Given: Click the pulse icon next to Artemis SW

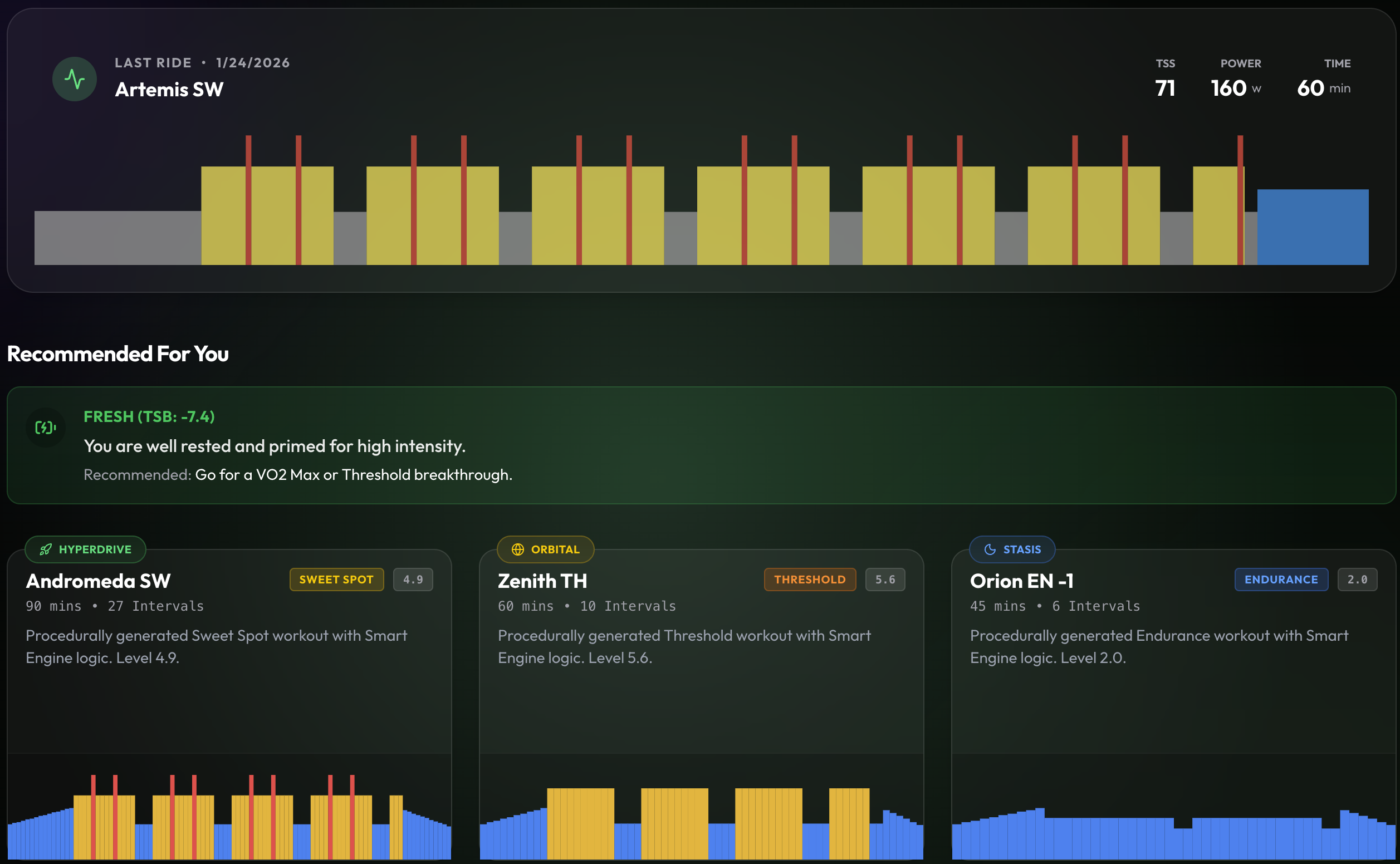Looking at the screenshot, I should [74, 79].
